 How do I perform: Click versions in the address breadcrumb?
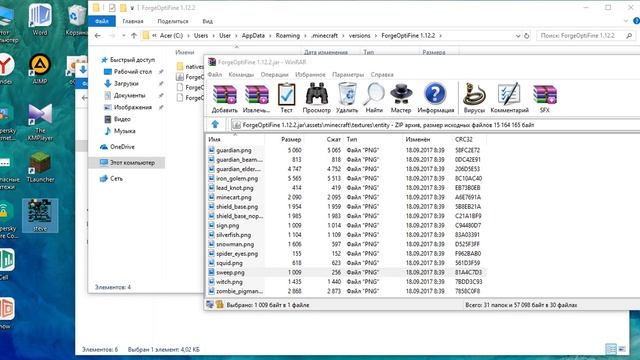(x=360, y=36)
